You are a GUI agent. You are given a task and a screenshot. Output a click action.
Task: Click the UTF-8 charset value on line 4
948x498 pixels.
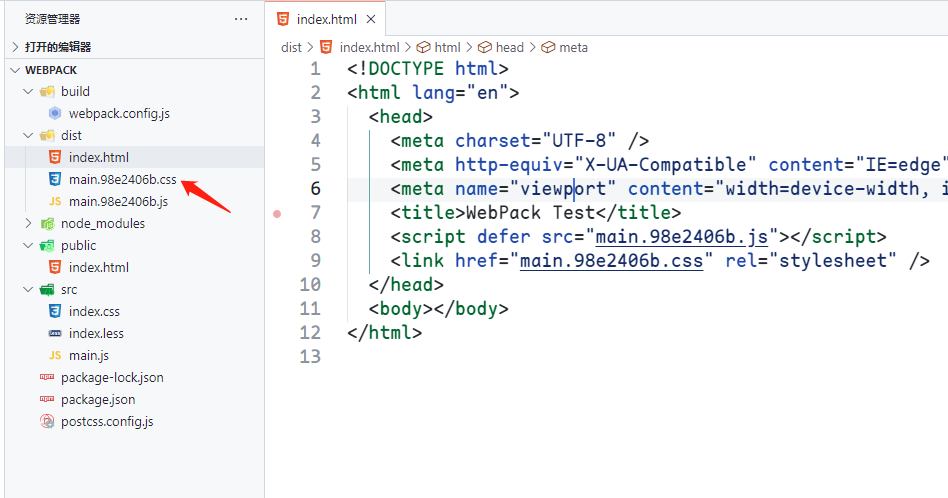(x=579, y=141)
